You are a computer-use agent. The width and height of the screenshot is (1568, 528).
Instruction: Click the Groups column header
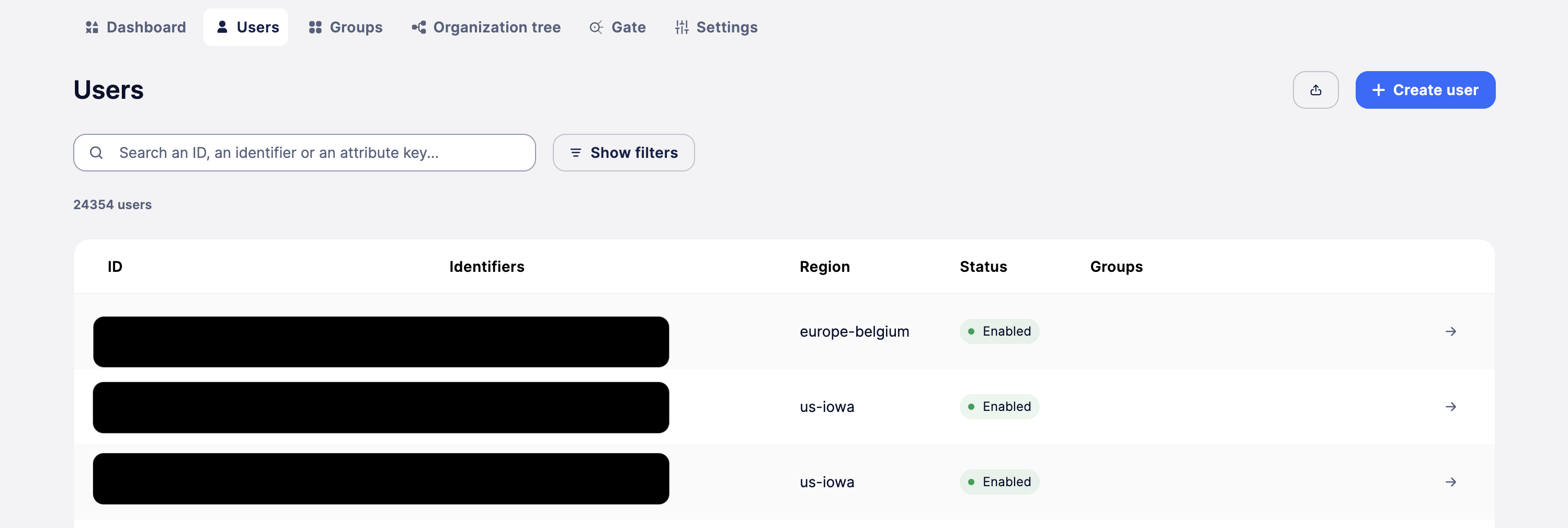1116,267
